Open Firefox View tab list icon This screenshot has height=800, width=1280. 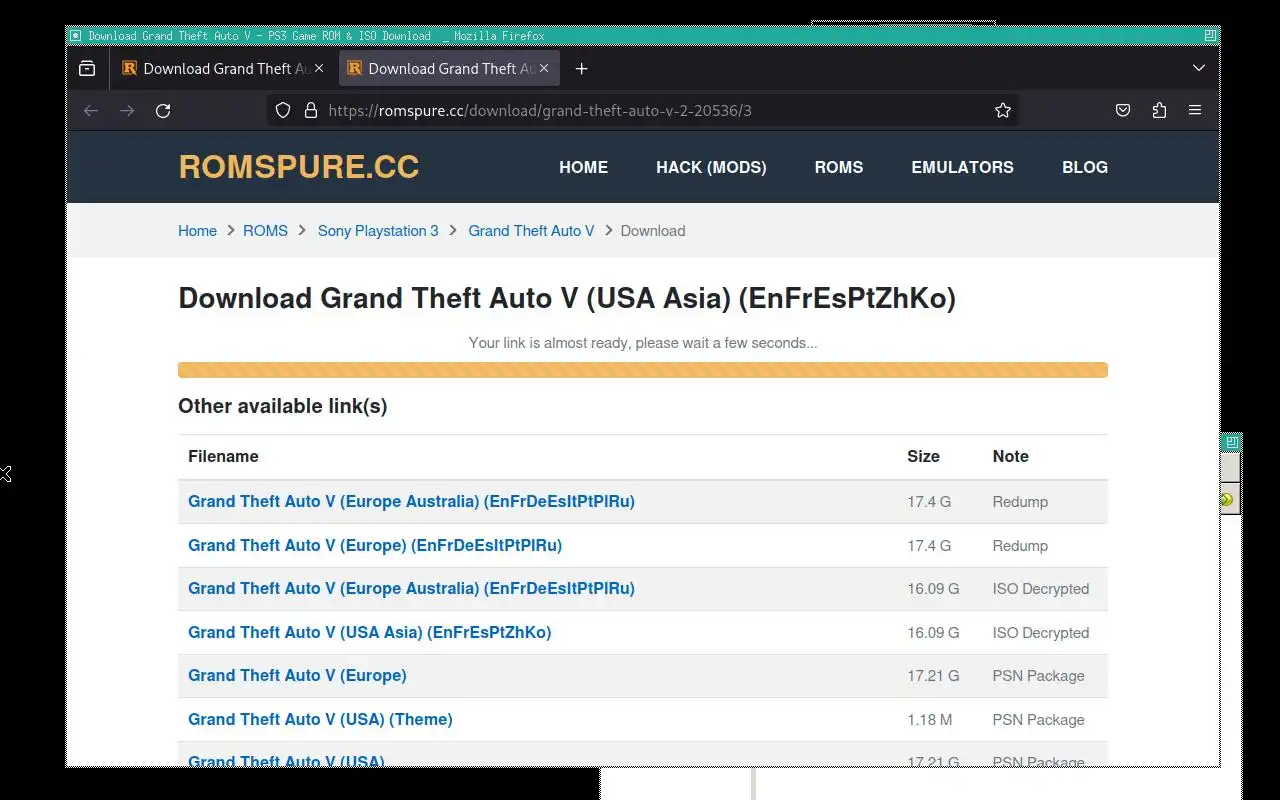[87, 68]
